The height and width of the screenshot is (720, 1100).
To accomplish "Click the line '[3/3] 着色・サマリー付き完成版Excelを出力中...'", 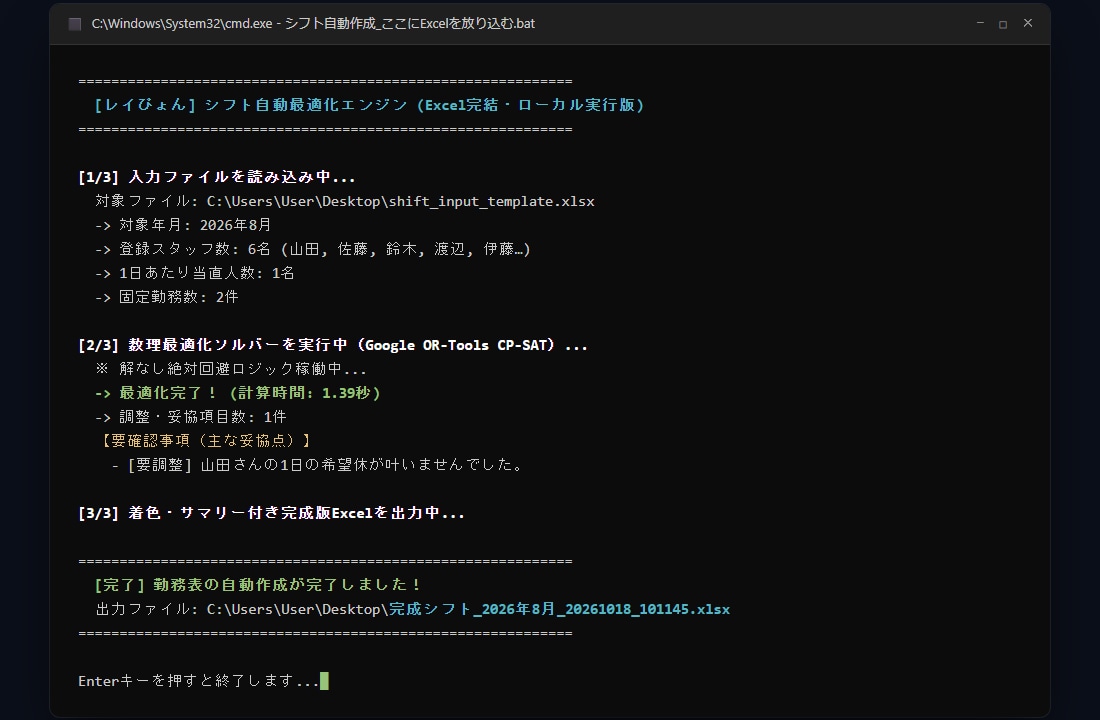I will (x=271, y=513).
